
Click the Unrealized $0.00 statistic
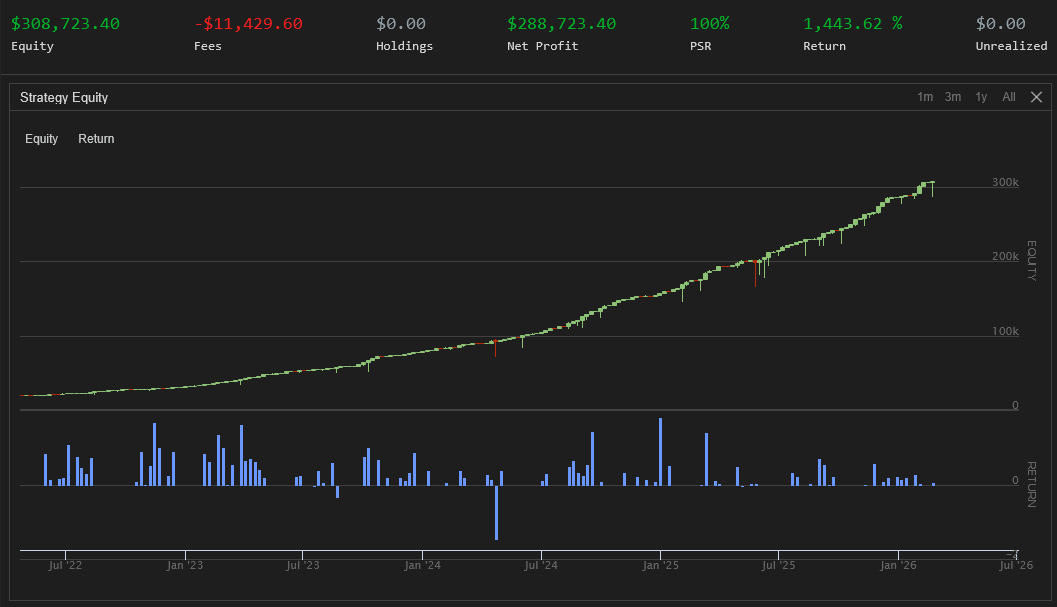[1000, 23]
